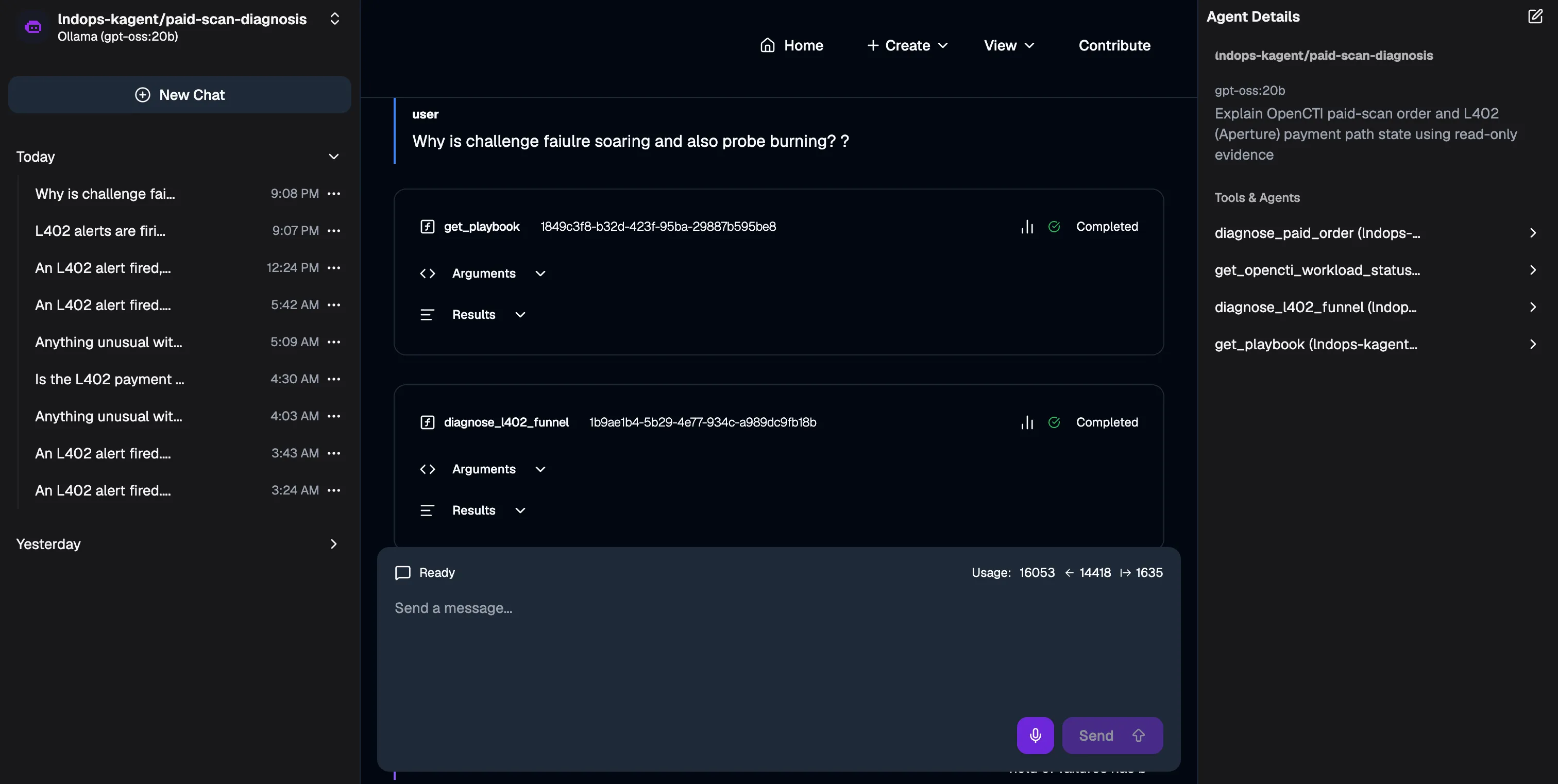
Task: Click the Completed check icon for get_playbook
Action: (1054, 227)
